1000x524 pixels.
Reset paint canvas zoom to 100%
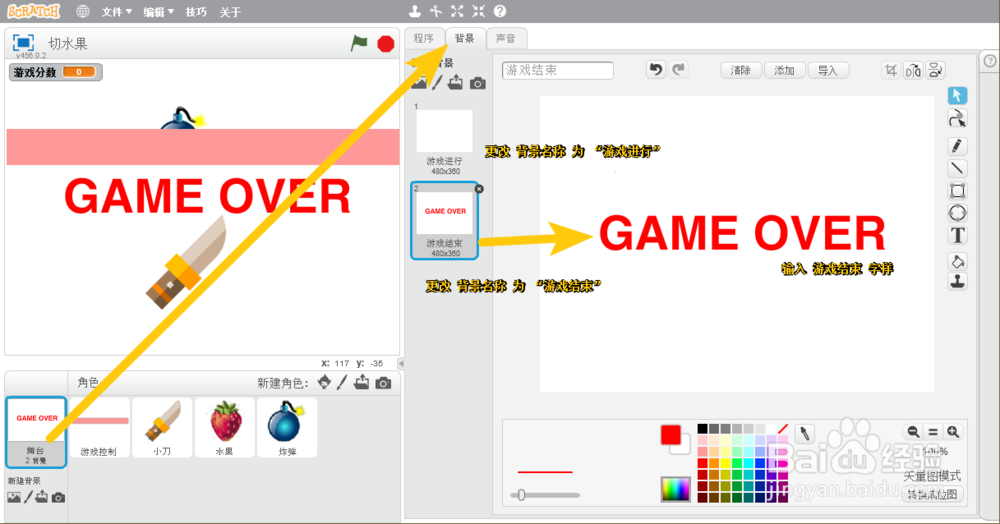(933, 432)
